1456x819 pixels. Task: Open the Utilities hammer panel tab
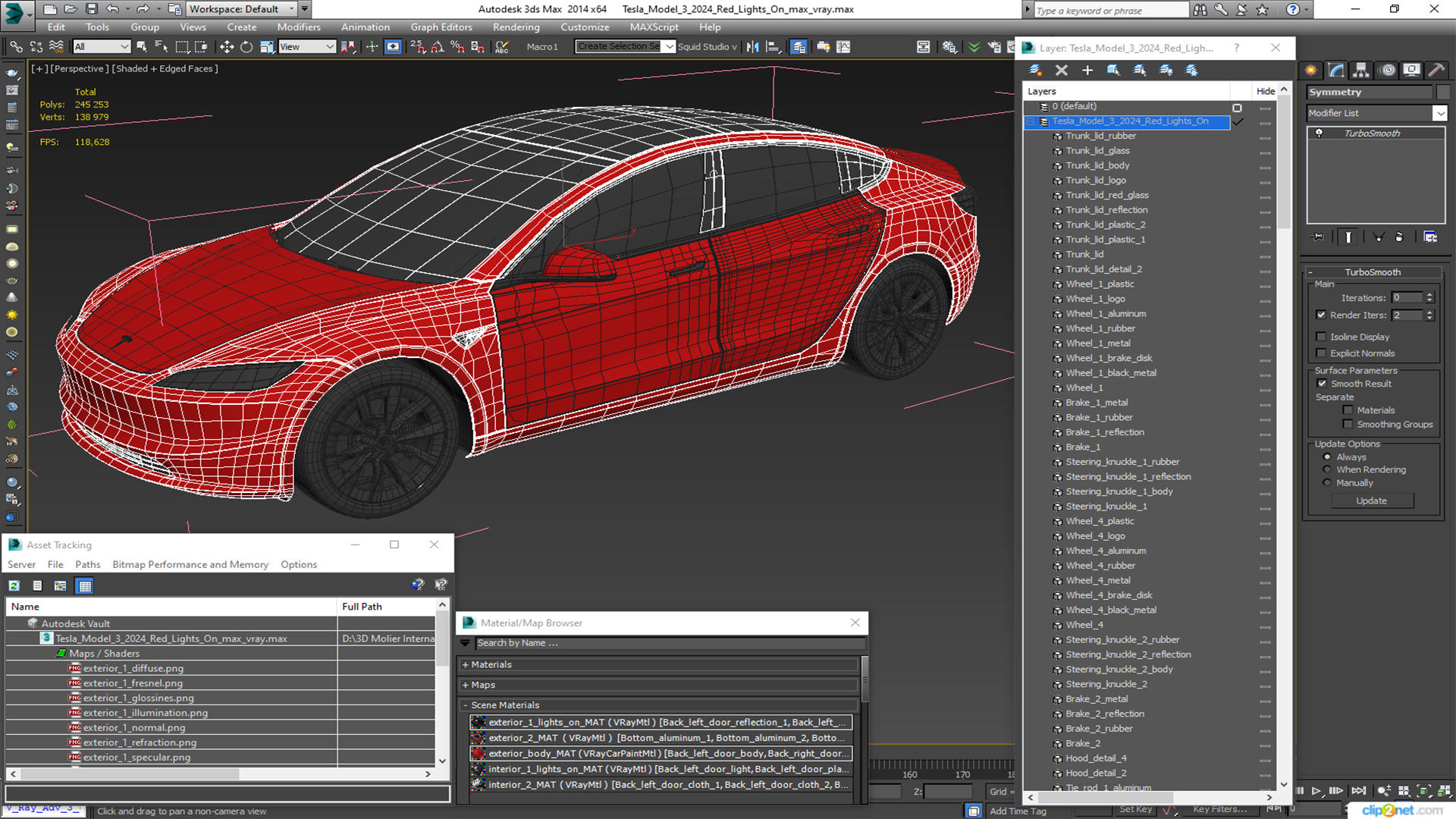tap(1436, 70)
